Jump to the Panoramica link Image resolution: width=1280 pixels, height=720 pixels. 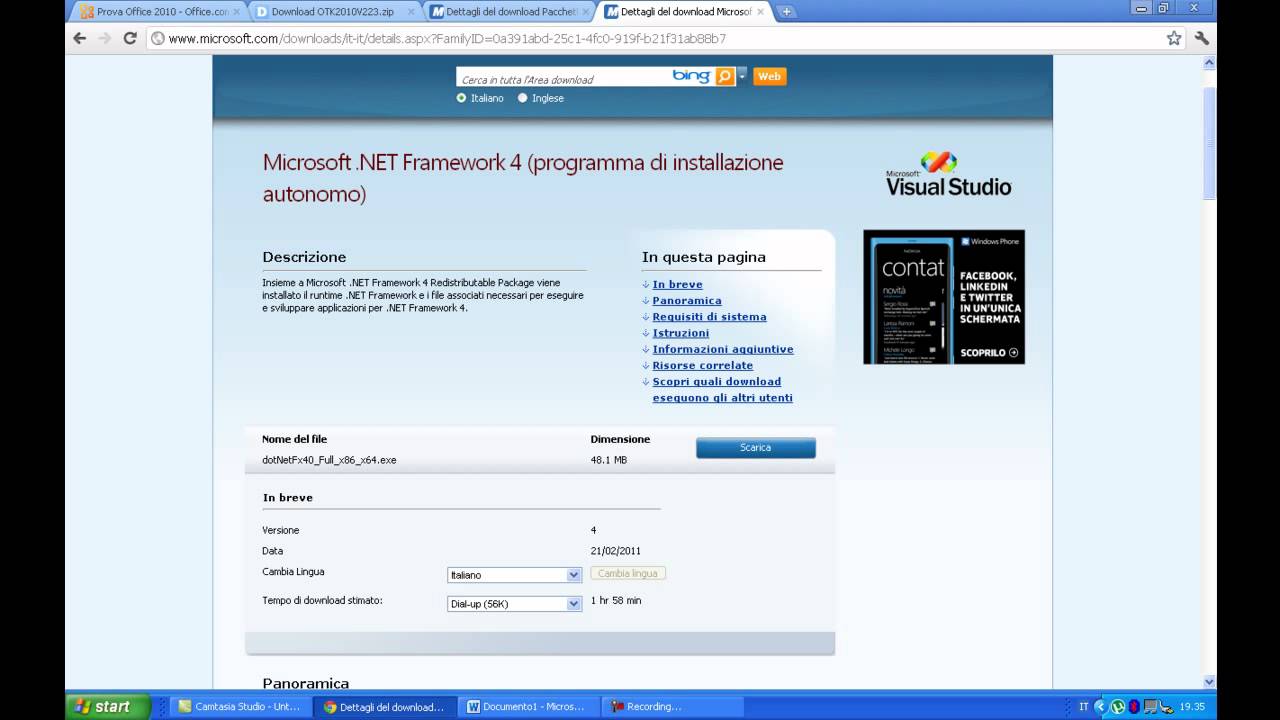pyautogui.click(x=687, y=301)
